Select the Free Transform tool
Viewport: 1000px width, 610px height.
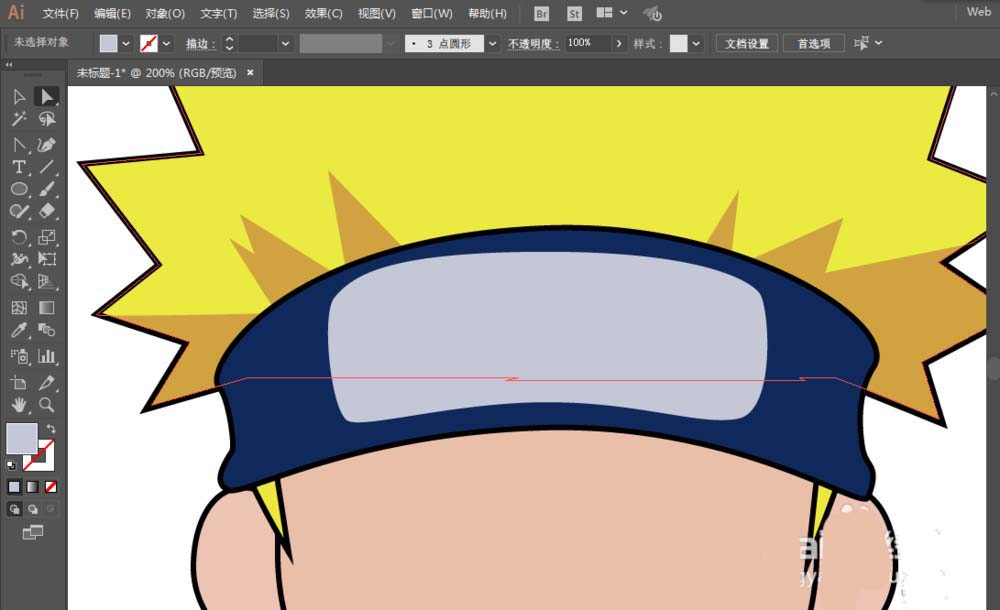(x=47, y=259)
